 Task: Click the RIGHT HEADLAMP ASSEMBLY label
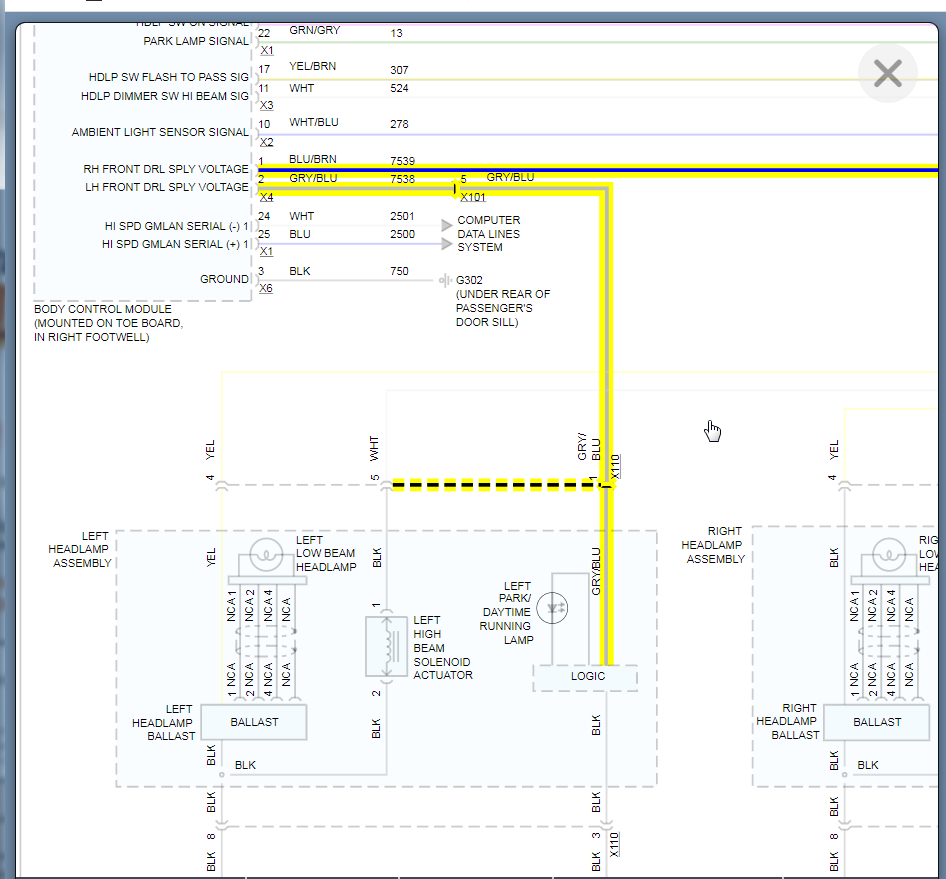pos(713,545)
